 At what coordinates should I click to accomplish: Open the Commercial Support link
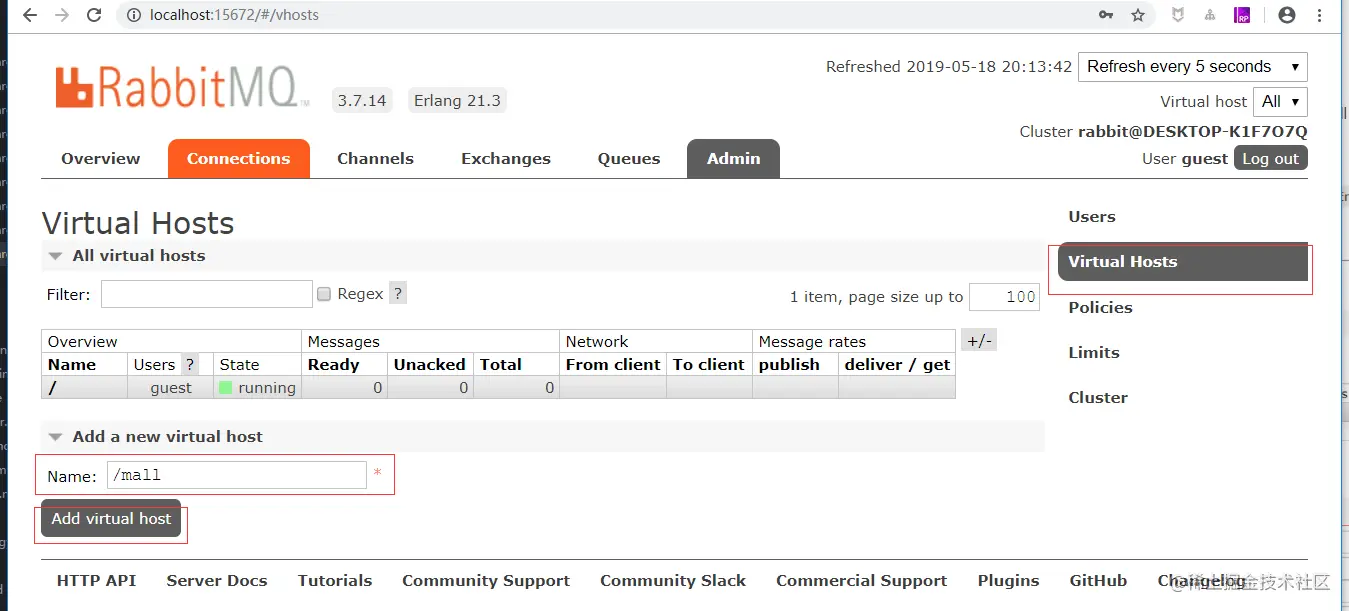862,581
